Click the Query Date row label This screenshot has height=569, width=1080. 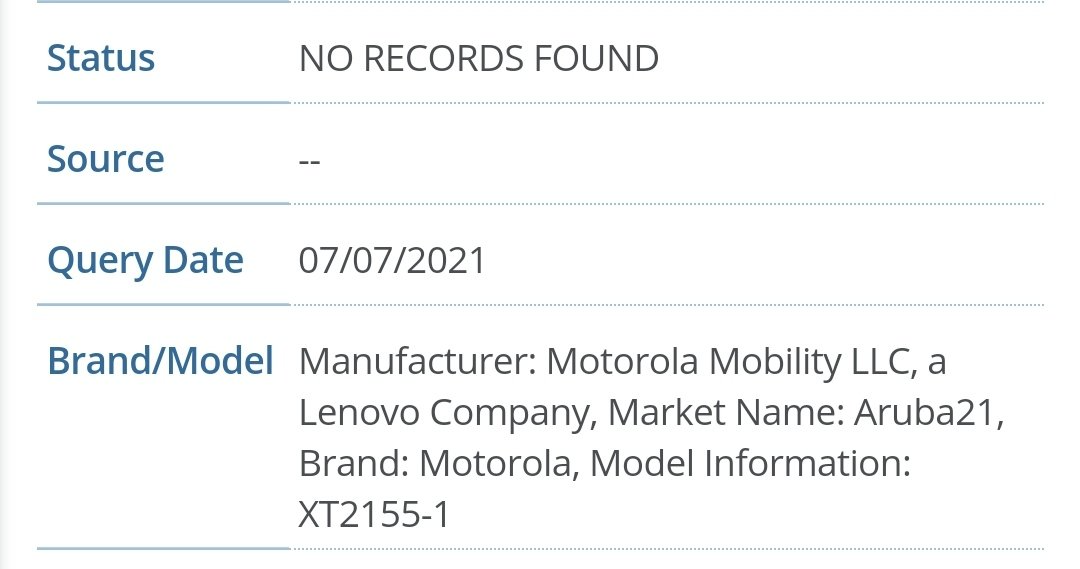(145, 261)
